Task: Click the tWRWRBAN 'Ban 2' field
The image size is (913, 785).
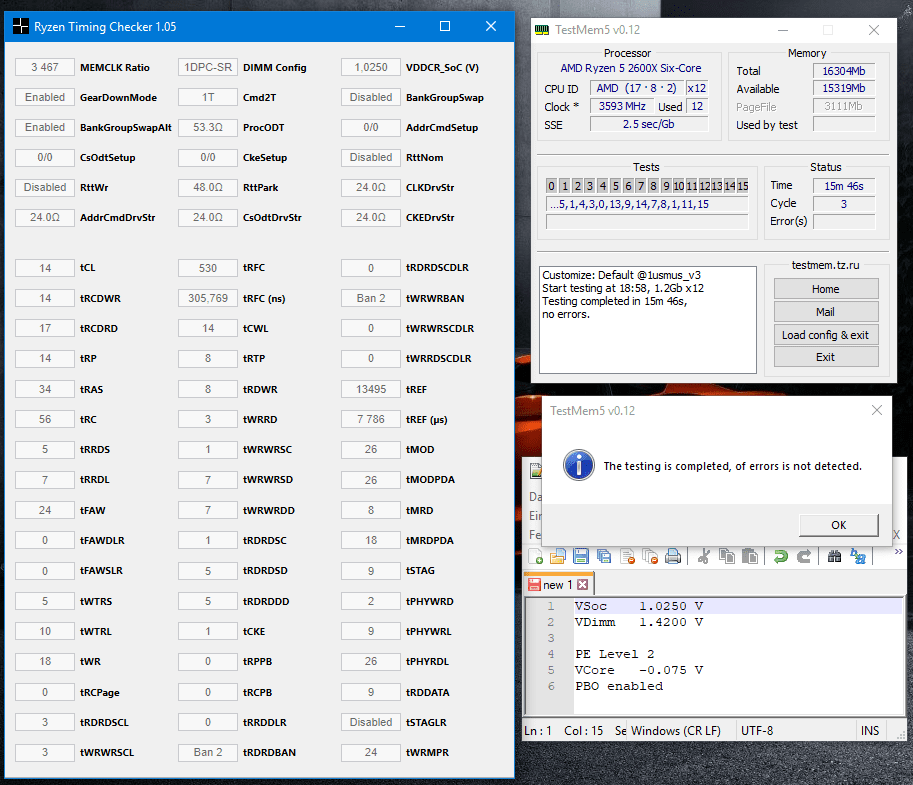Action: pyautogui.click(x=371, y=298)
